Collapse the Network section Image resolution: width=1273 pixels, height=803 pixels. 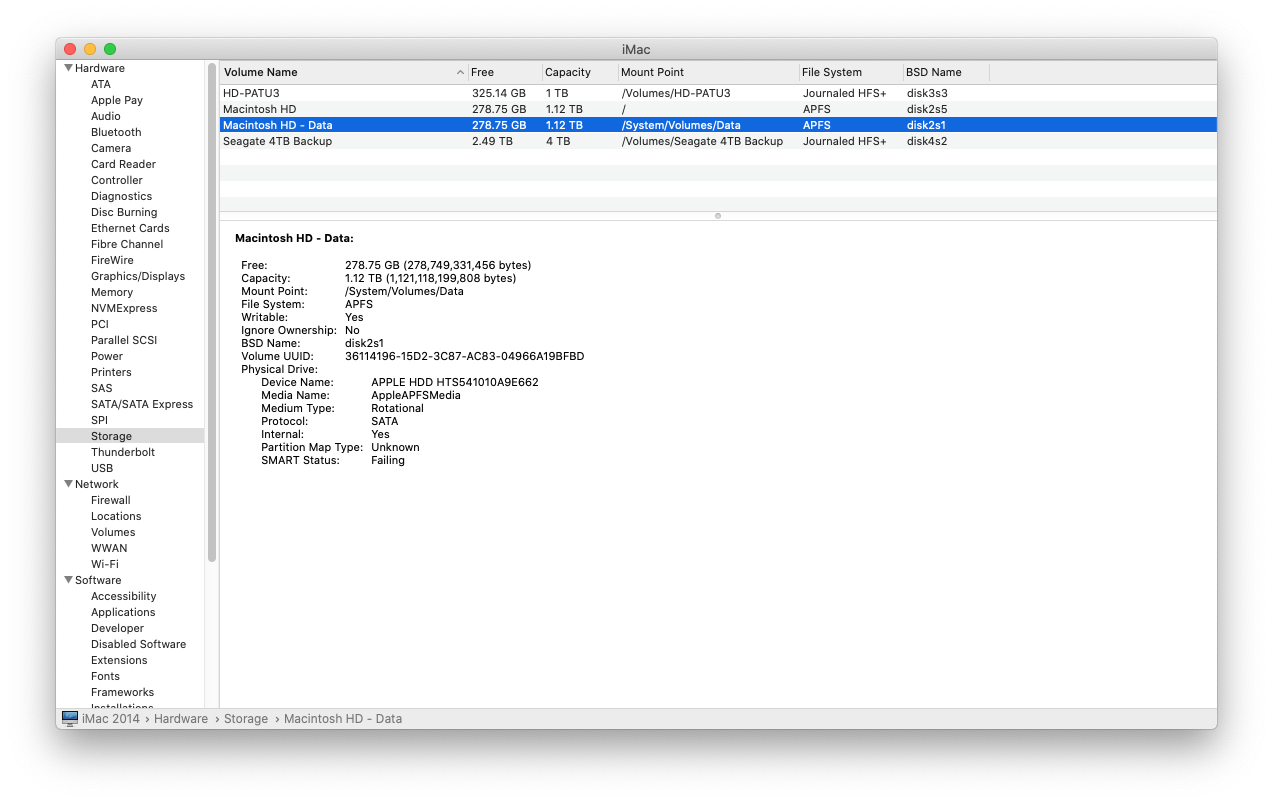pos(67,484)
